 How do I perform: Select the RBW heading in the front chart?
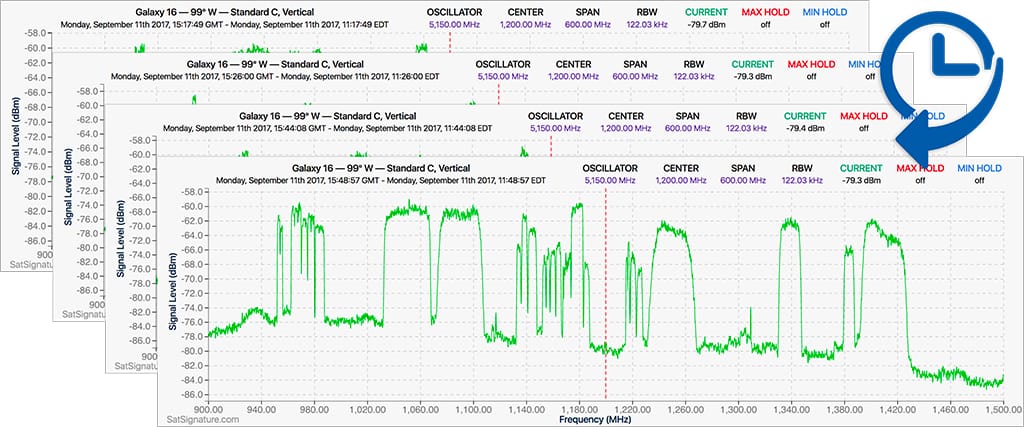(803, 168)
